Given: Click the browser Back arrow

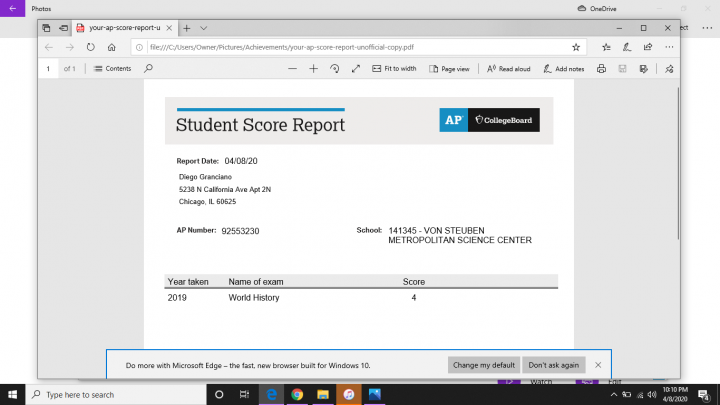Looking at the screenshot, I should pos(49,47).
